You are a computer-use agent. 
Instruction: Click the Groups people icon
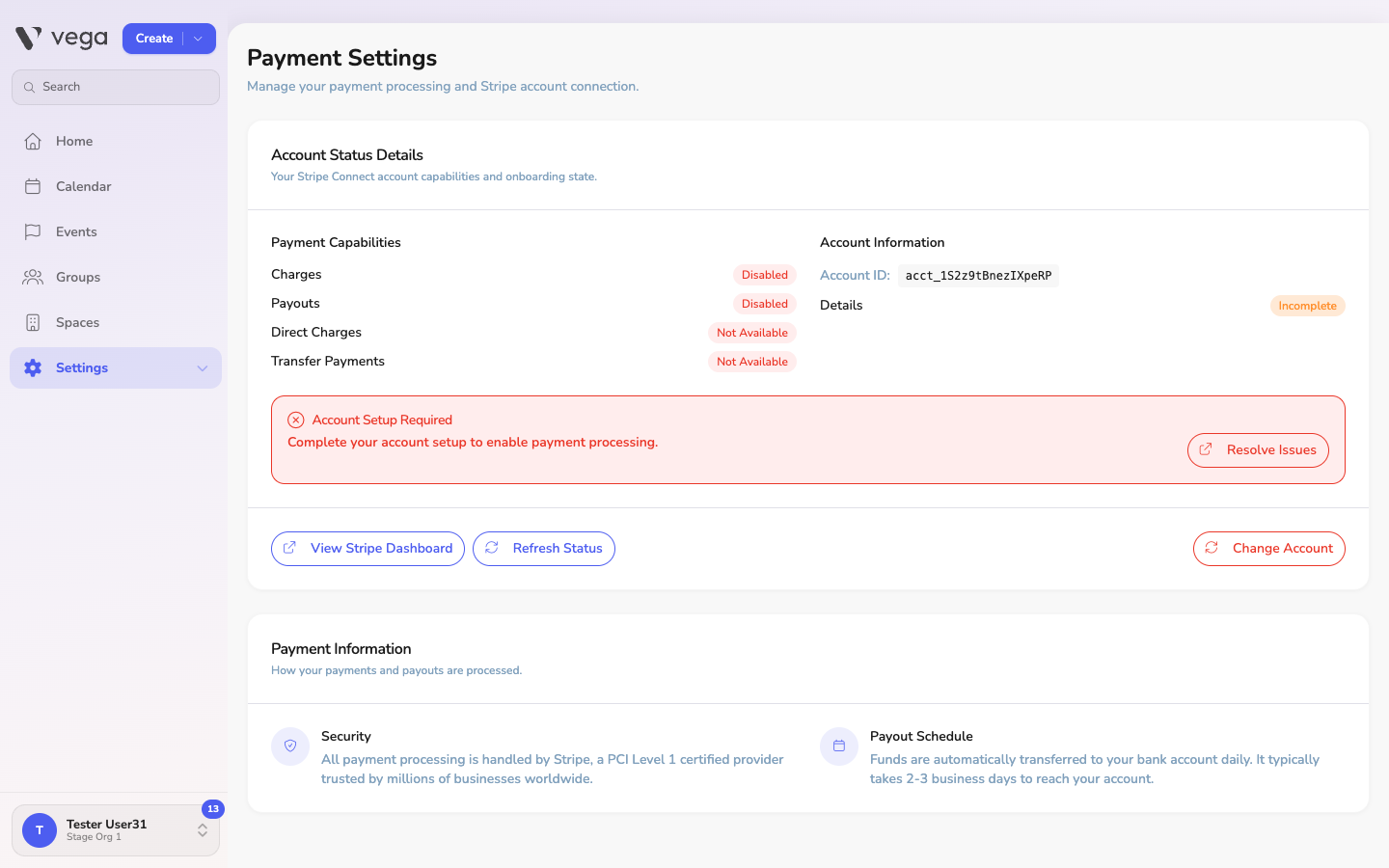click(33, 277)
